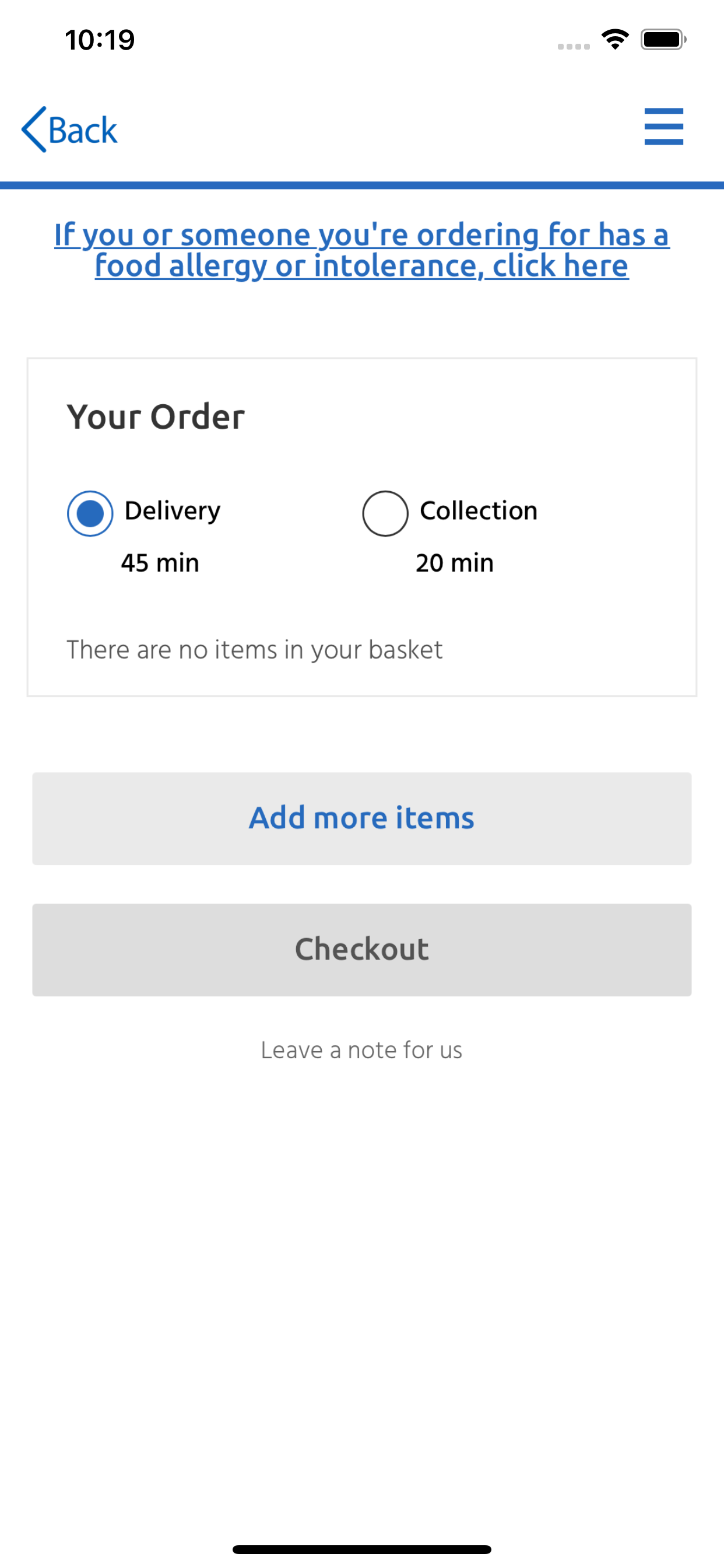Tap the 10:19 clock in status bar
The image size is (724, 1568).
point(100,40)
